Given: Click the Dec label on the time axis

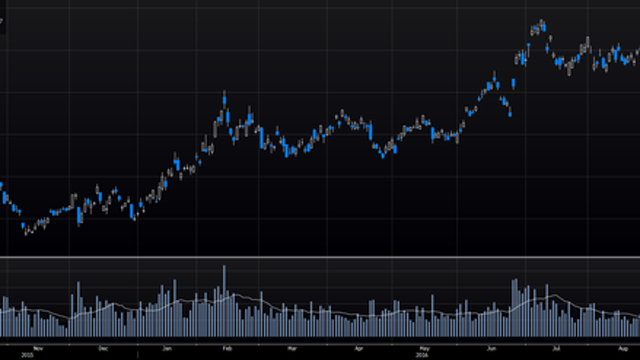Looking at the screenshot, I should [x=103, y=349].
